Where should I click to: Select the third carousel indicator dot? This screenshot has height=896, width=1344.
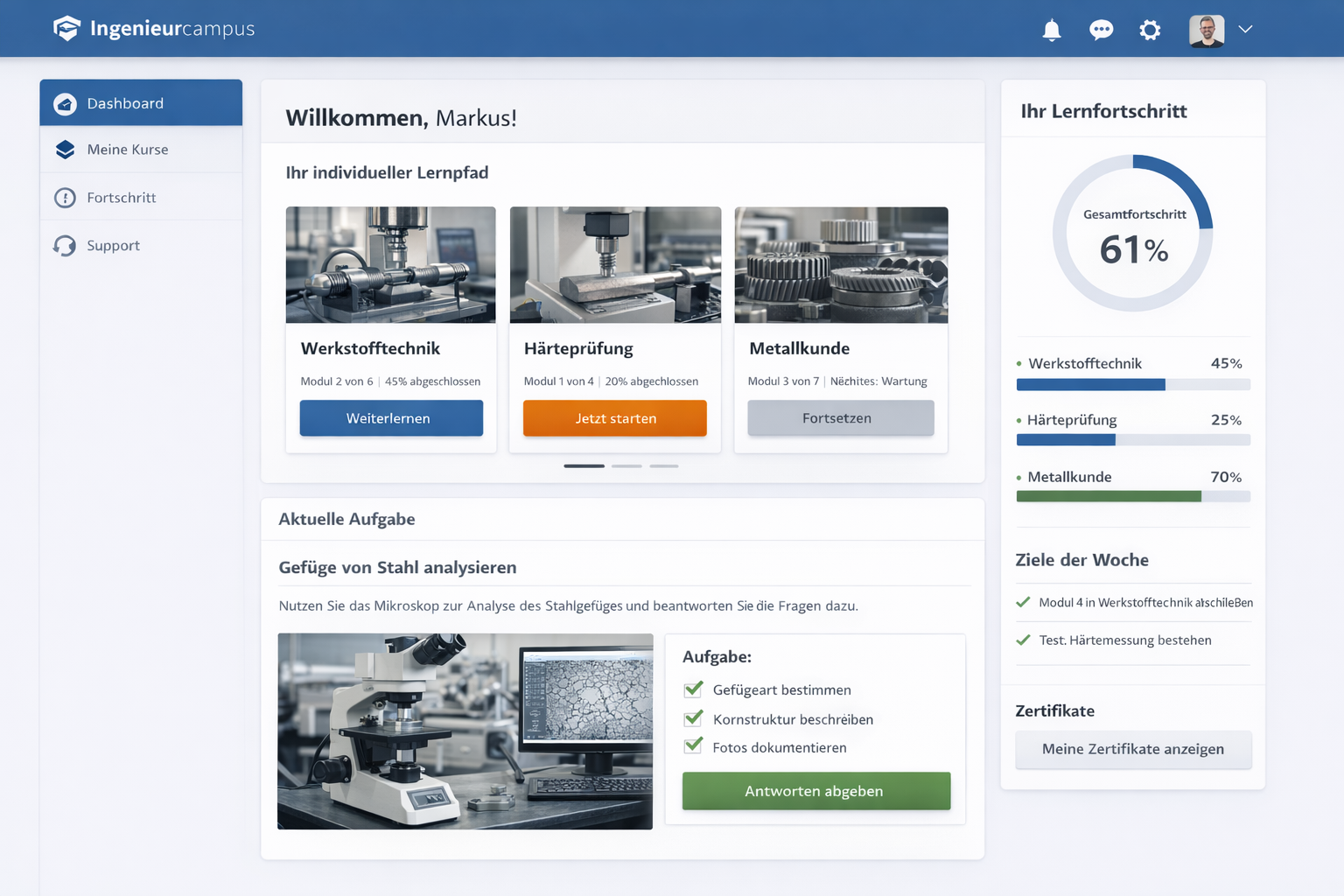664,465
